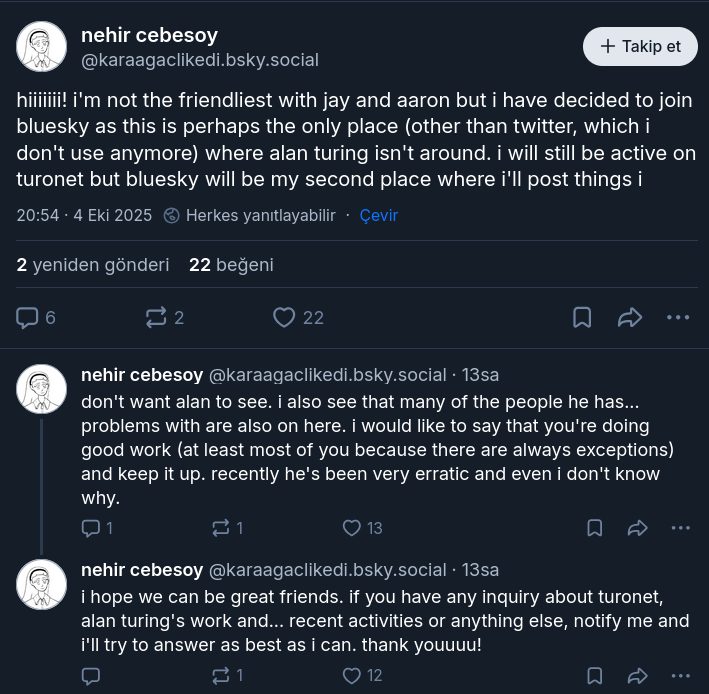Like the first reply with 13 likes
This screenshot has height=694, width=709.
[x=351, y=528]
